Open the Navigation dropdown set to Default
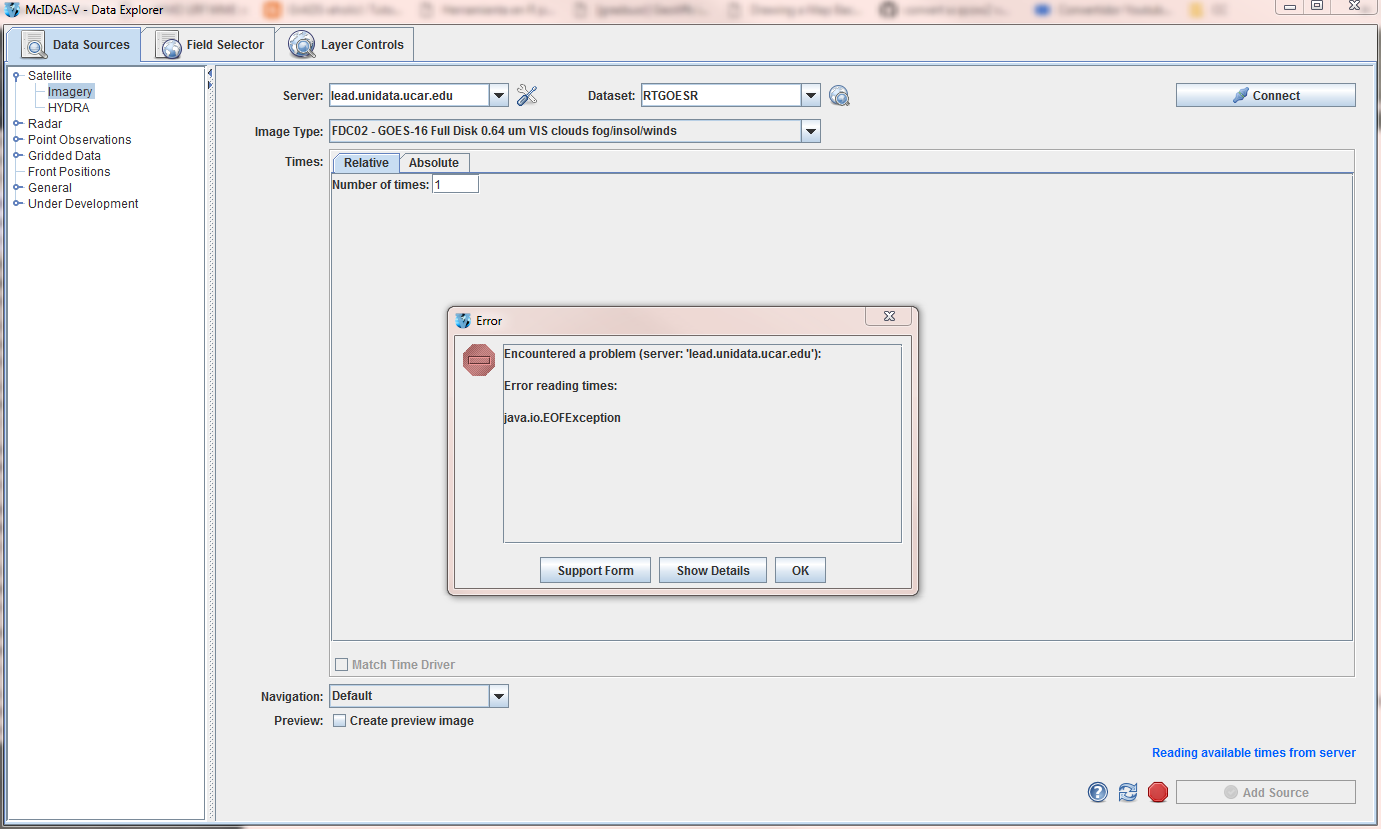Screen dimensions: 1381x829 point(498,696)
